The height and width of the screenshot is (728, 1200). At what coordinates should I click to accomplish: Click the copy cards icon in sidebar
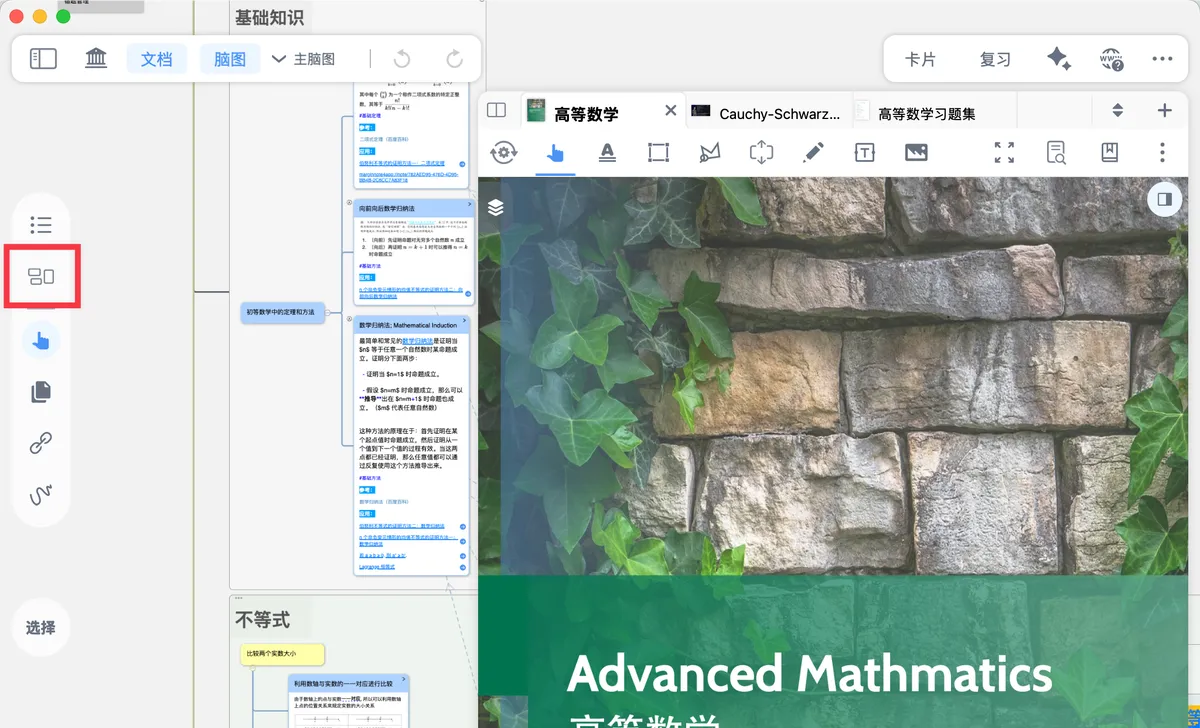tap(41, 392)
